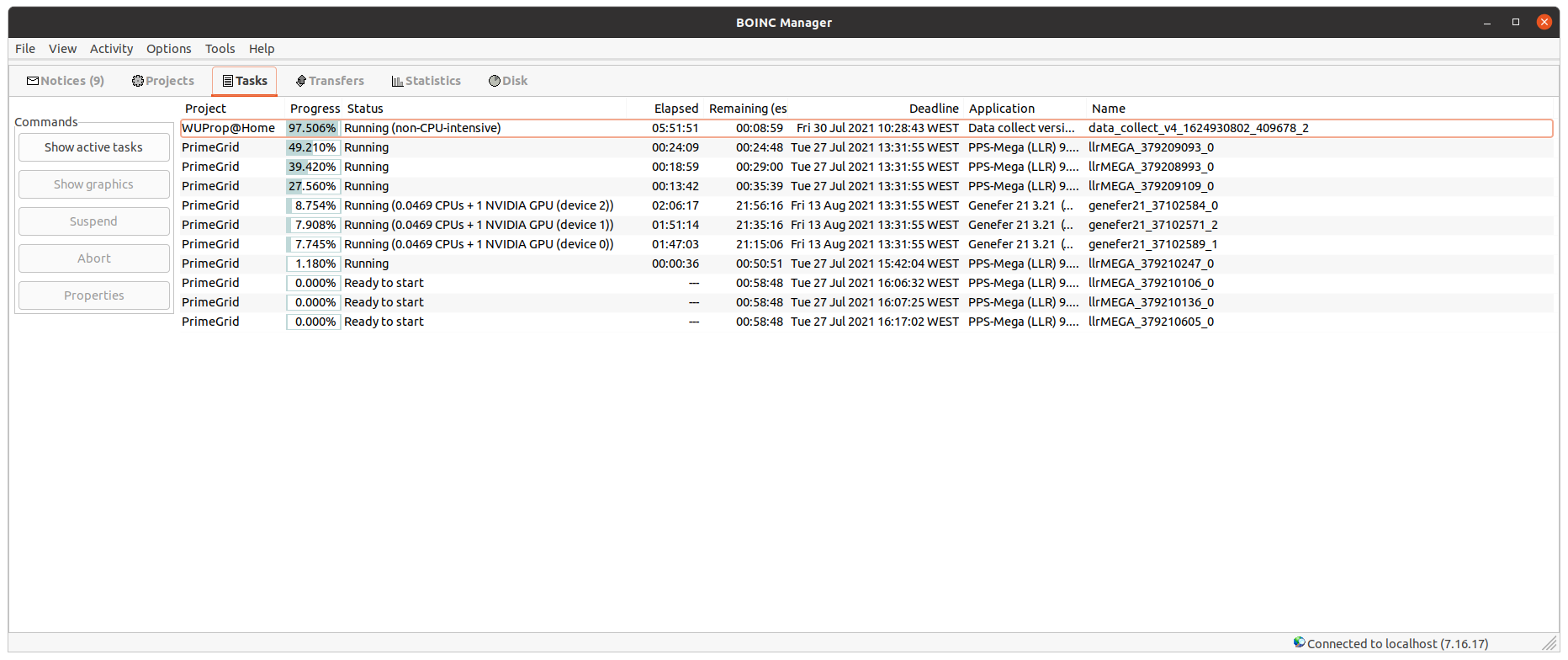Select the genefer21_37102584_0 task row

tap(1152, 205)
